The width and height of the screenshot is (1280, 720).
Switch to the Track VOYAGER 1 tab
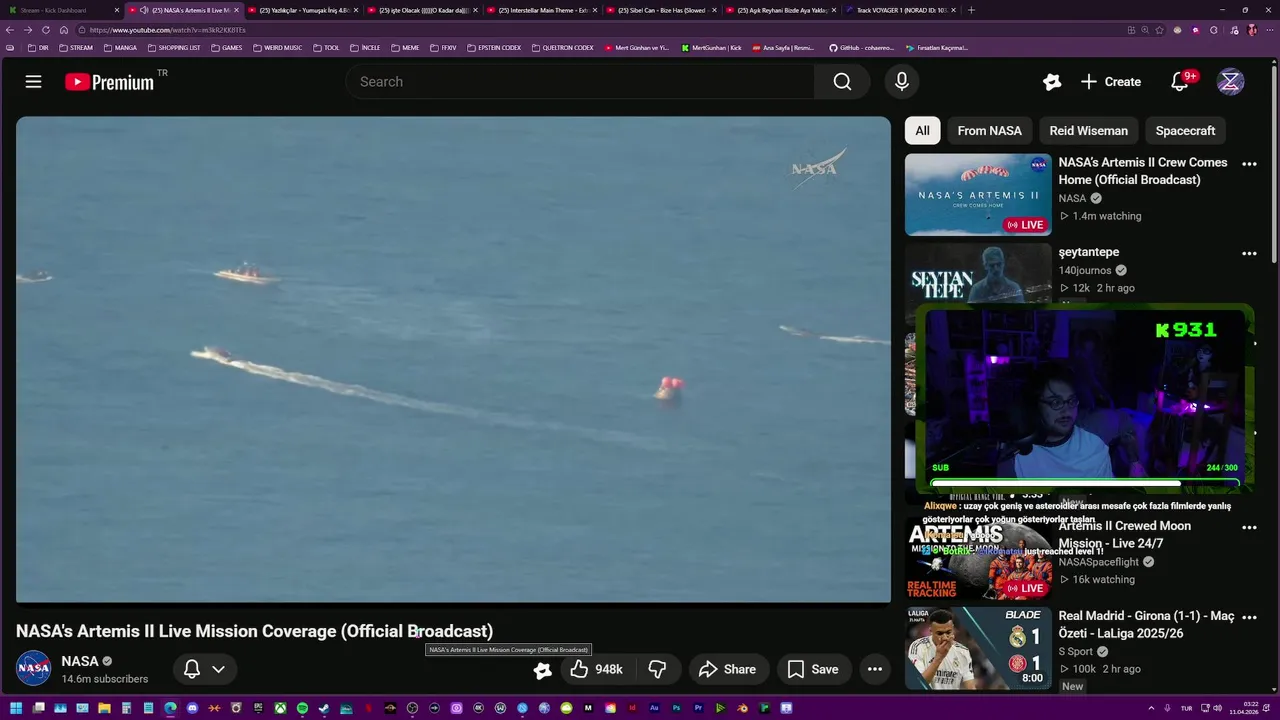click(900, 10)
